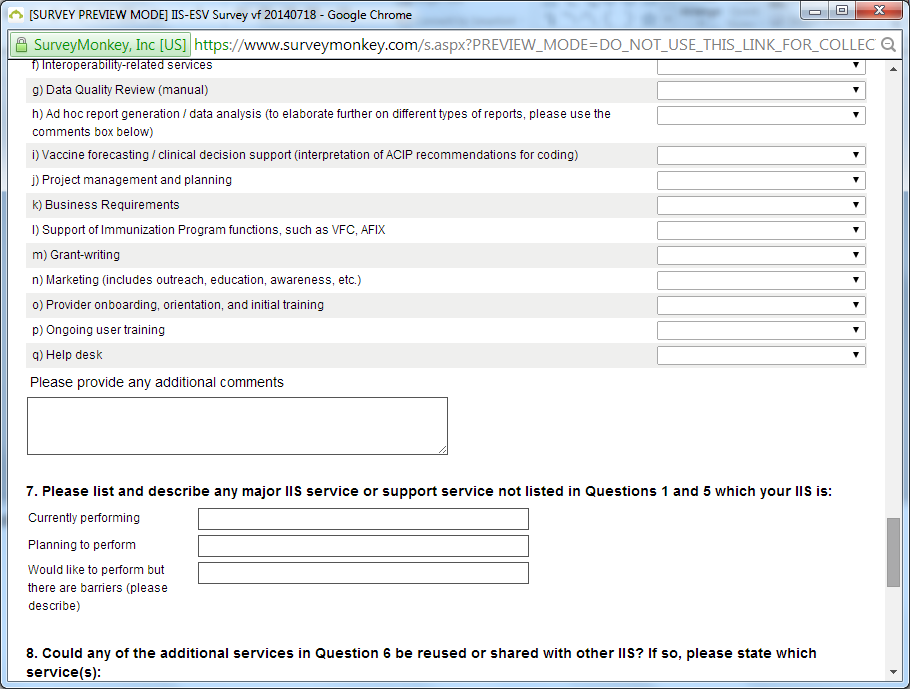910x689 pixels.
Task: Click the 'p) Ongoing user training' label
Action: (x=99, y=330)
